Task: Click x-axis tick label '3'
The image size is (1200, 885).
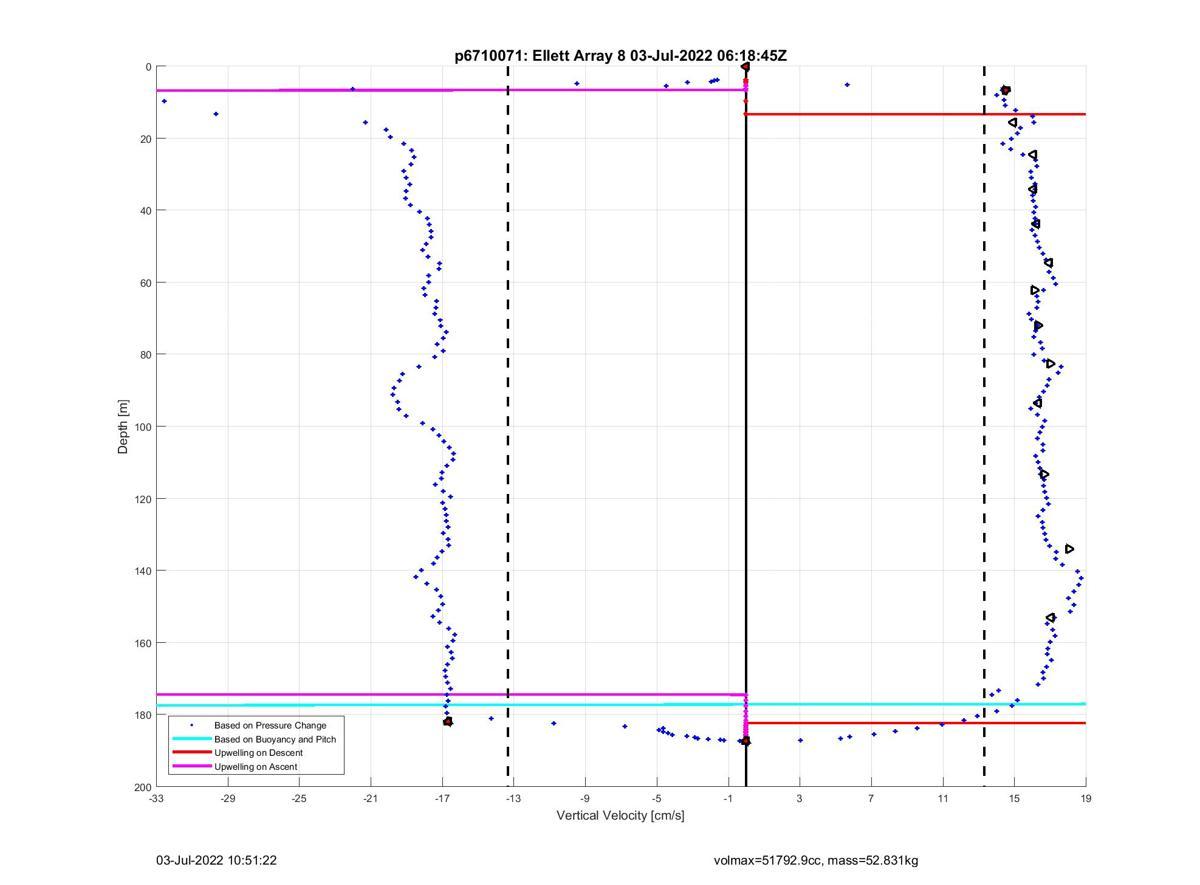Action: pyautogui.click(x=800, y=798)
